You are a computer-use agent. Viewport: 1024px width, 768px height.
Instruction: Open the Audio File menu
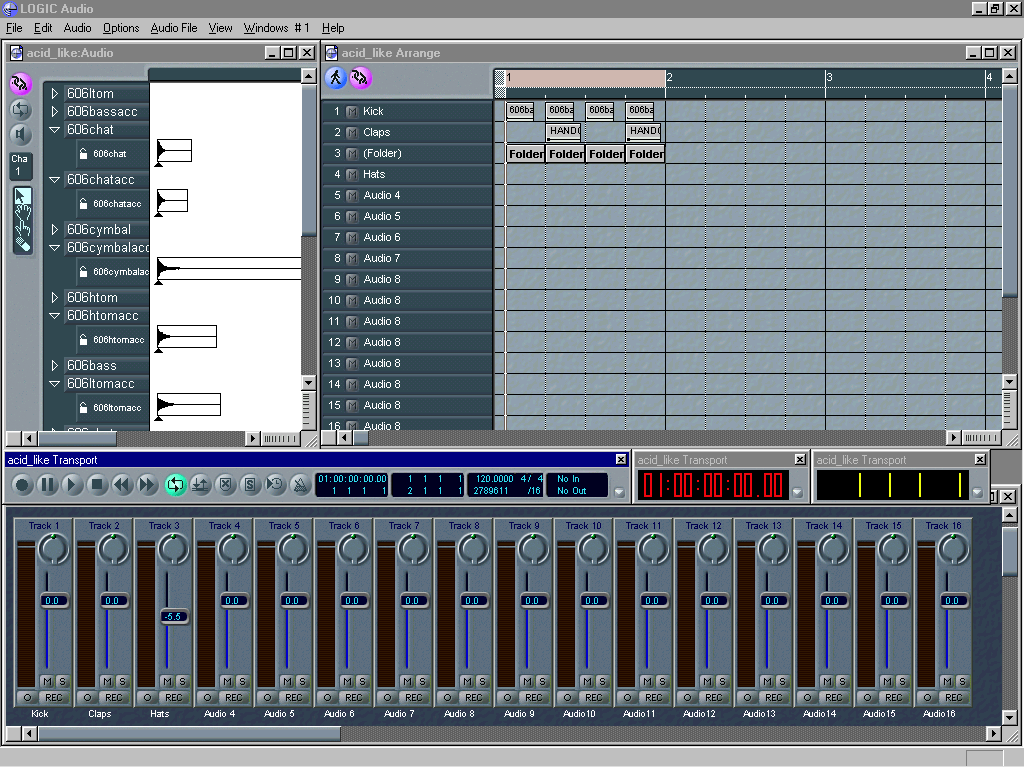[x=174, y=28]
